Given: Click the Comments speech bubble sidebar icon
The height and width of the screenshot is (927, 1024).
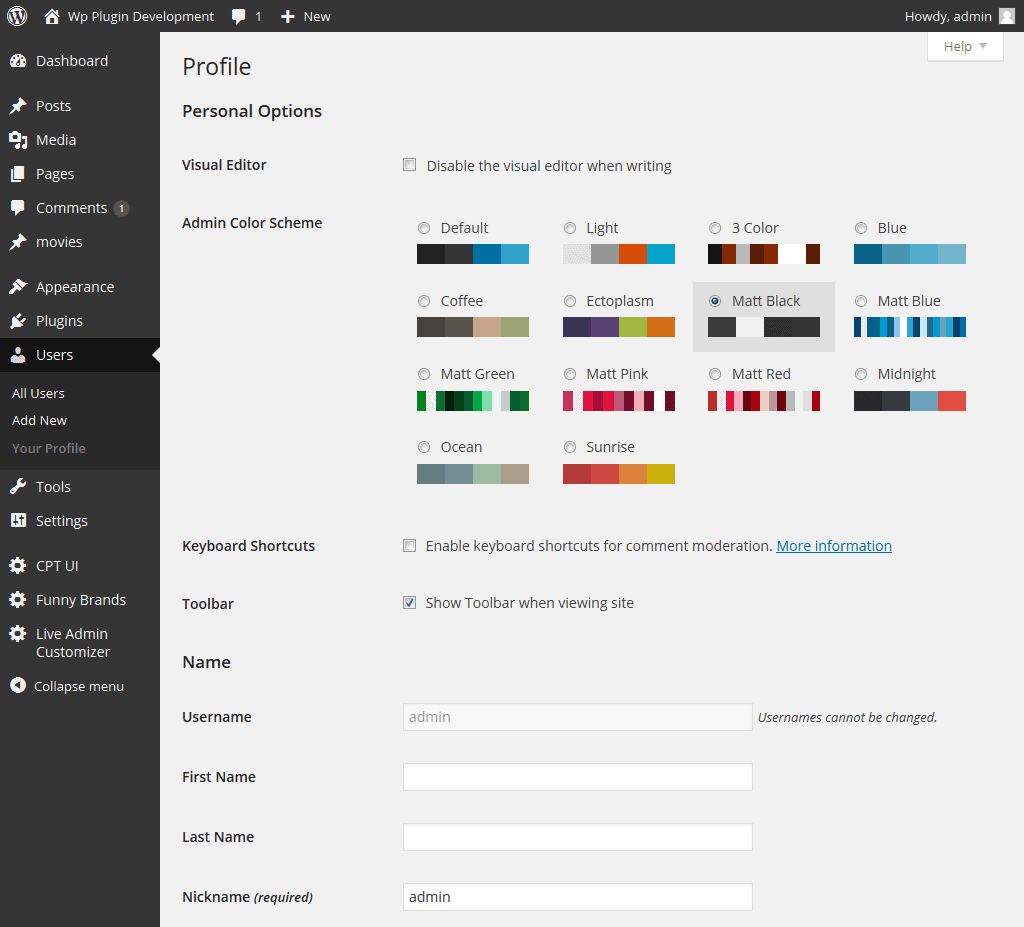Looking at the screenshot, I should click(18, 208).
